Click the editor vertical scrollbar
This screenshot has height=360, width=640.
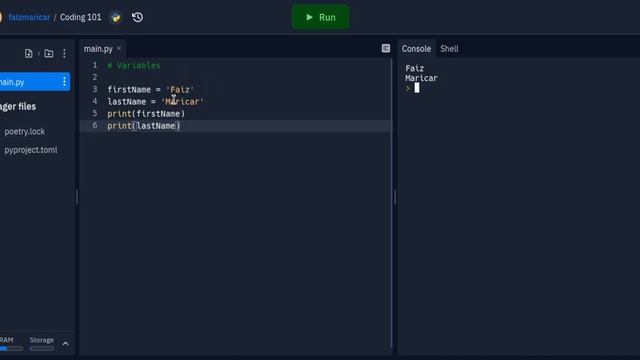click(x=391, y=204)
